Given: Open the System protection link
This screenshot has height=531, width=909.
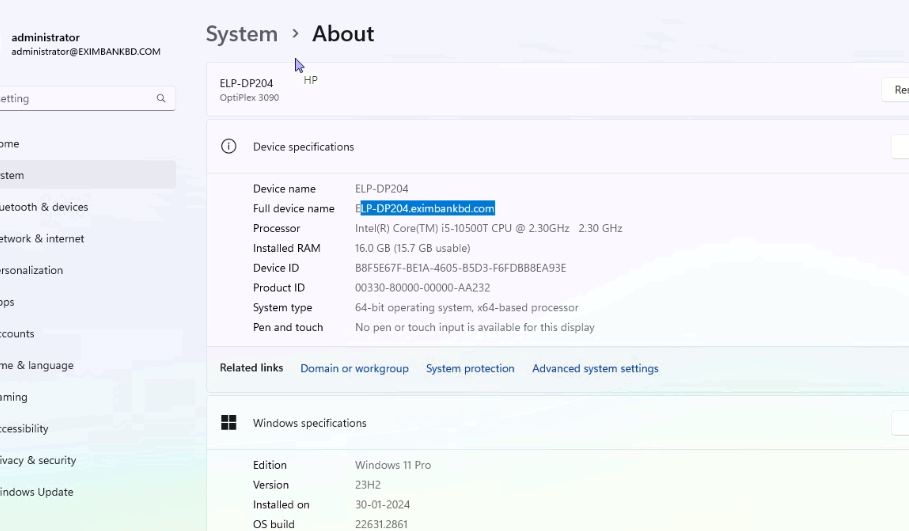Looking at the screenshot, I should tap(470, 369).
